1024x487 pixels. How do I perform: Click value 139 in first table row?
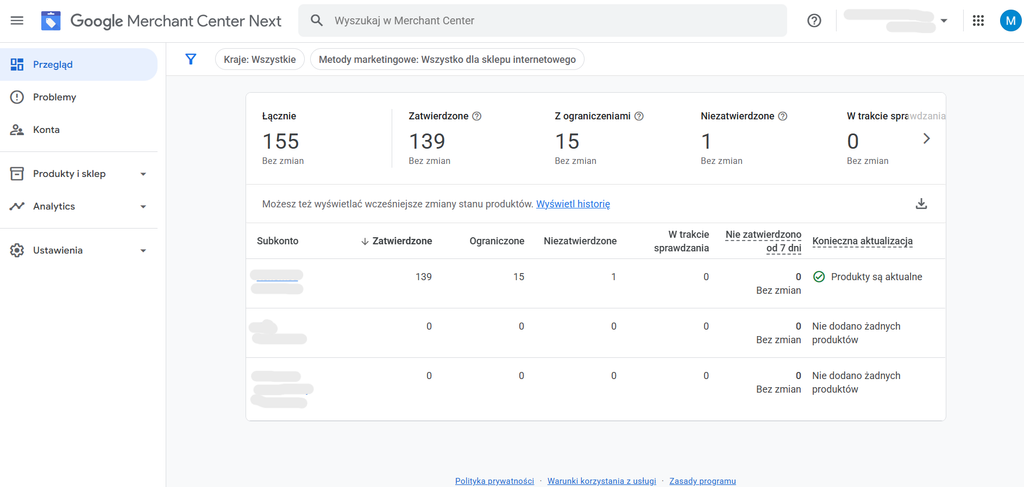[x=423, y=277]
